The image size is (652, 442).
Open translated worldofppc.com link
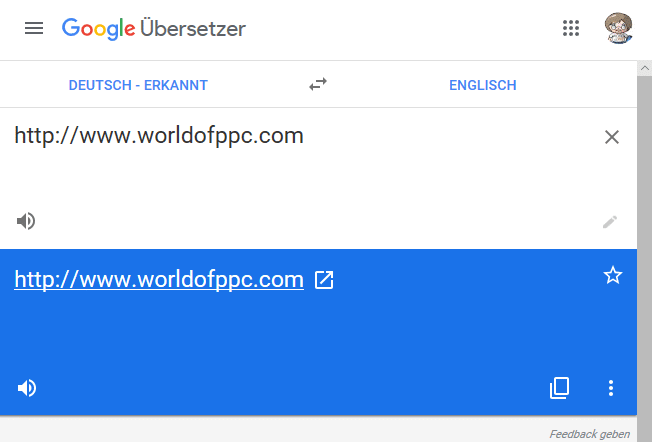pyautogui.click(x=159, y=280)
